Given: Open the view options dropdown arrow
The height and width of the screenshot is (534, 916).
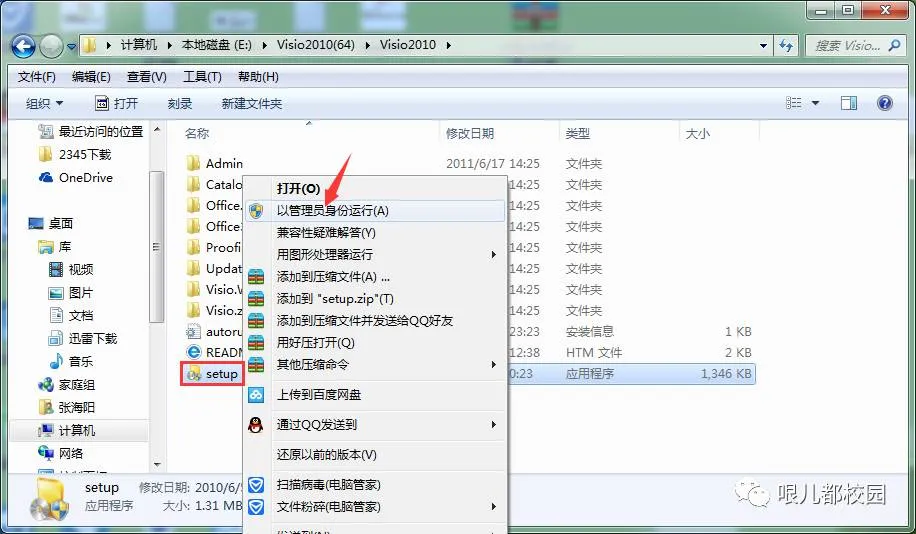Looking at the screenshot, I should tap(816, 103).
